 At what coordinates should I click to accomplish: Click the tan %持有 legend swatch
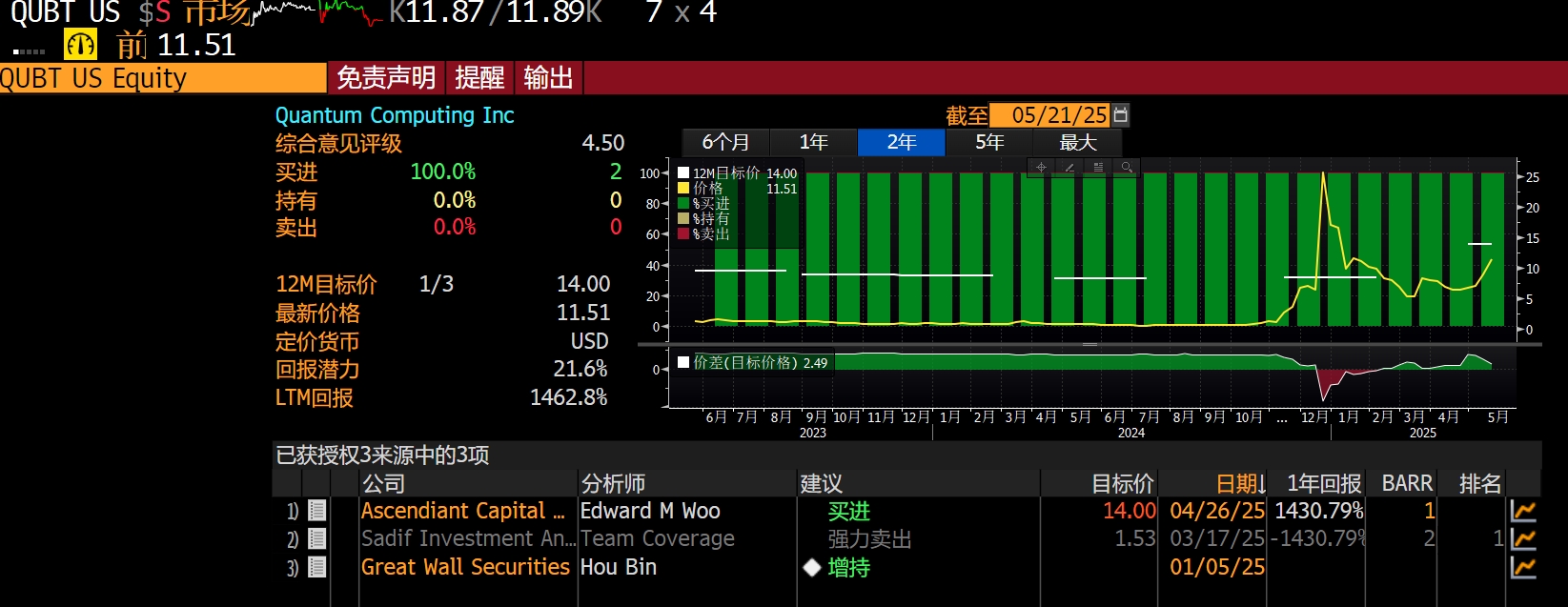[x=682, y=218]
